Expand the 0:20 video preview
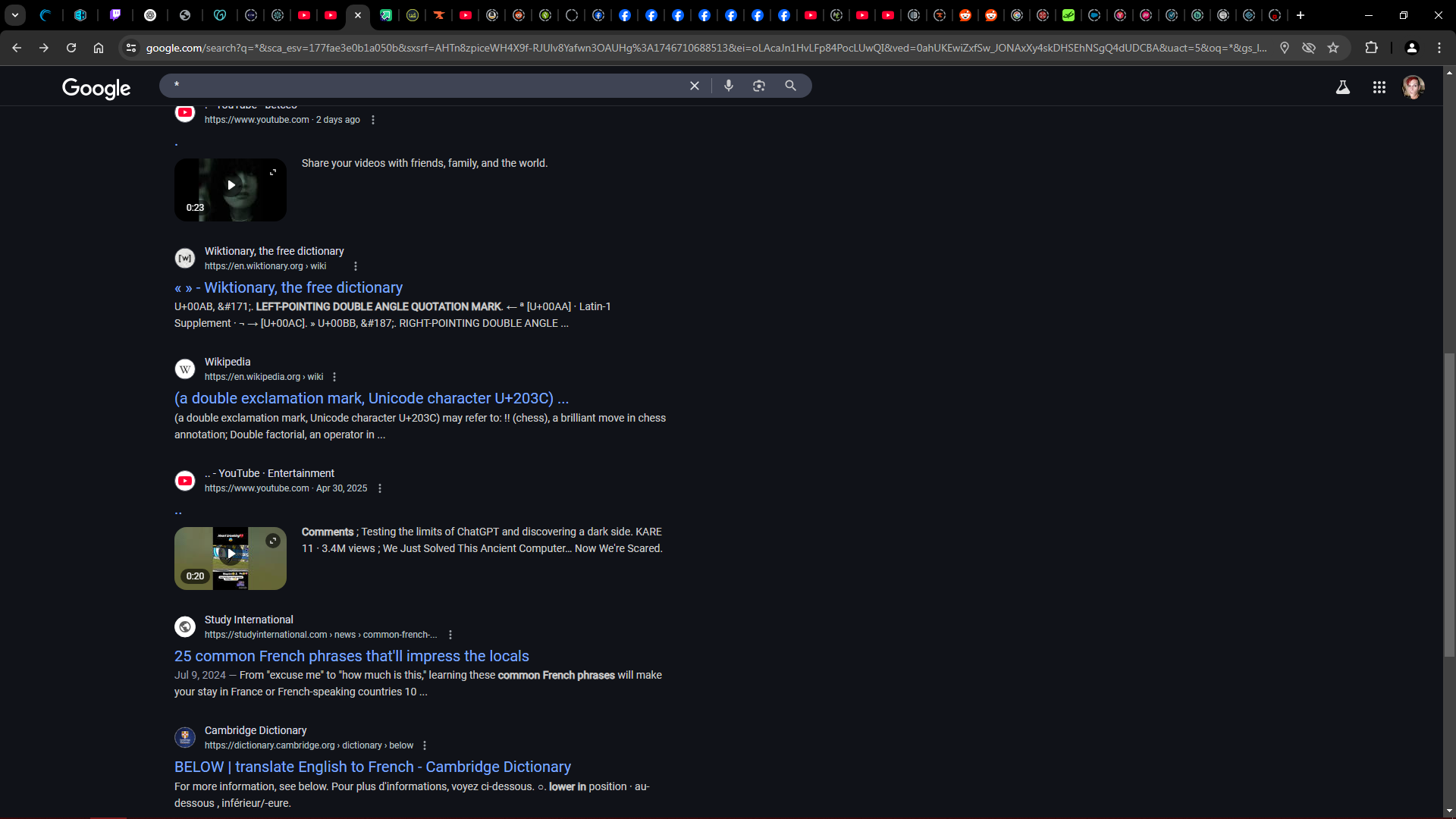Screen dimensions: 1456x819 (273, 541)
